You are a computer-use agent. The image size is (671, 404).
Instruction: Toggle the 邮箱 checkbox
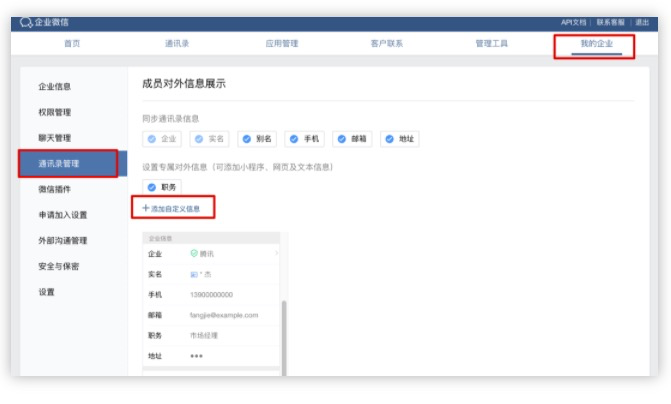[x=340, y=139]
